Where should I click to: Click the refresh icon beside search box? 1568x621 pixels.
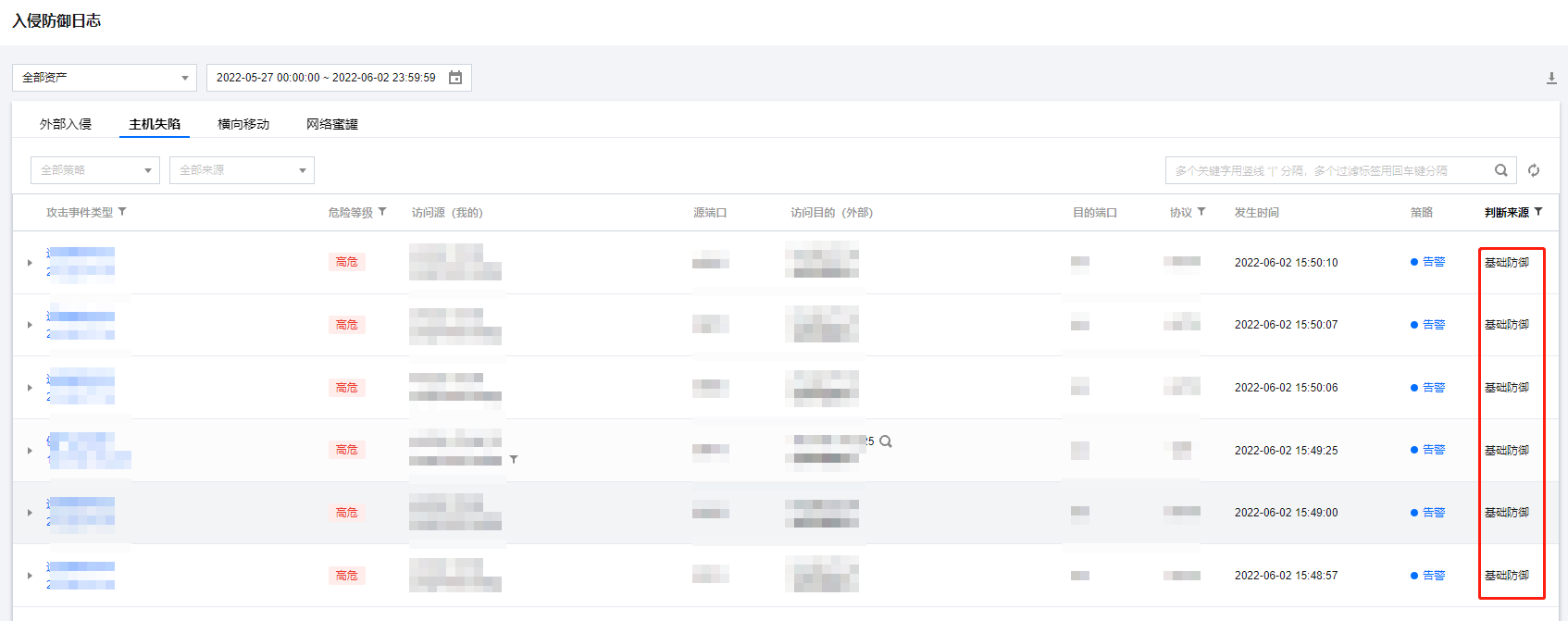1534,170
